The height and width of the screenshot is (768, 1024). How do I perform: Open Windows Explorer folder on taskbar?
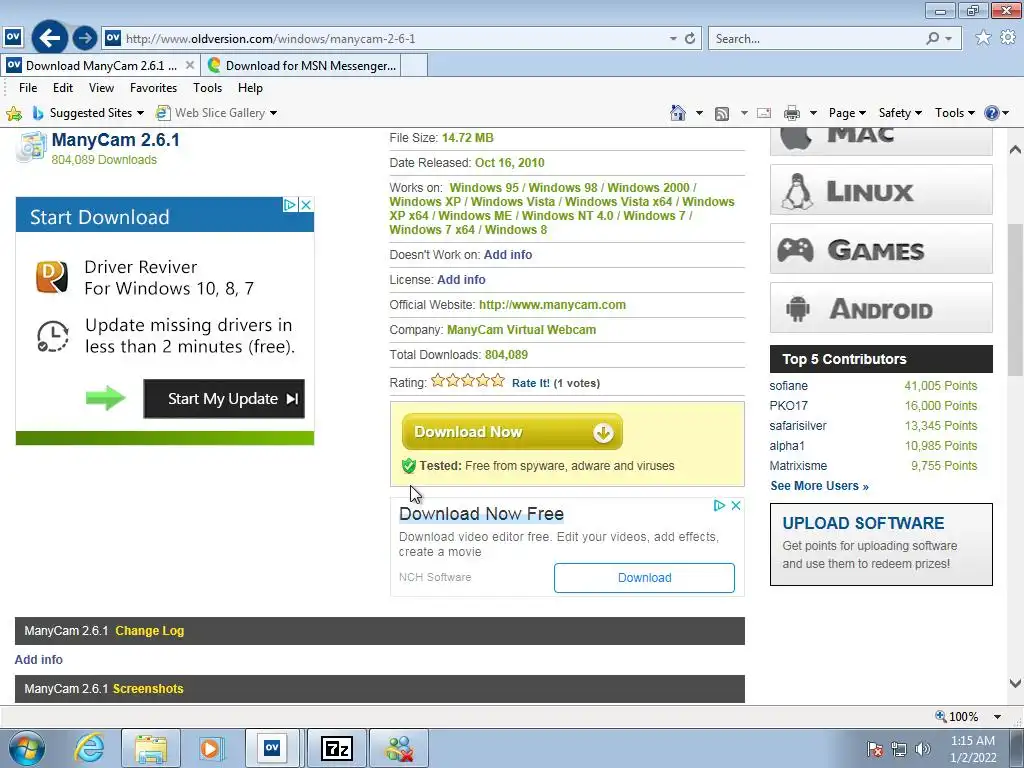point(150,748)
